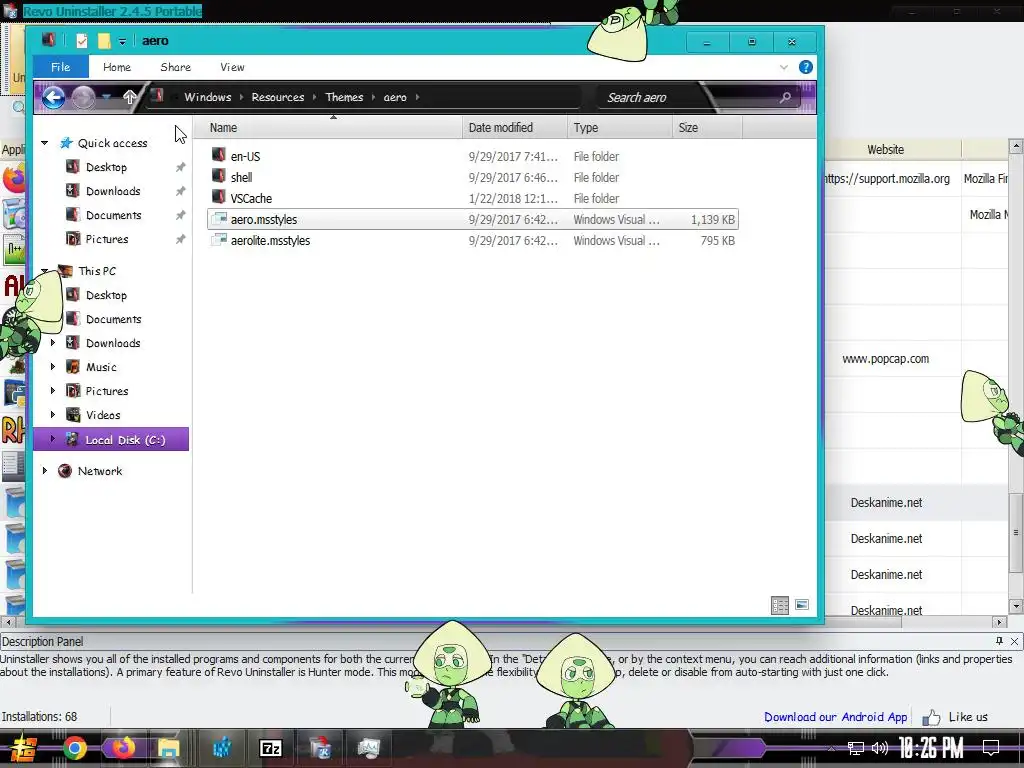Open the Home ribbon tab
This screenshot has height=768, width=1024.
[117, 67]
